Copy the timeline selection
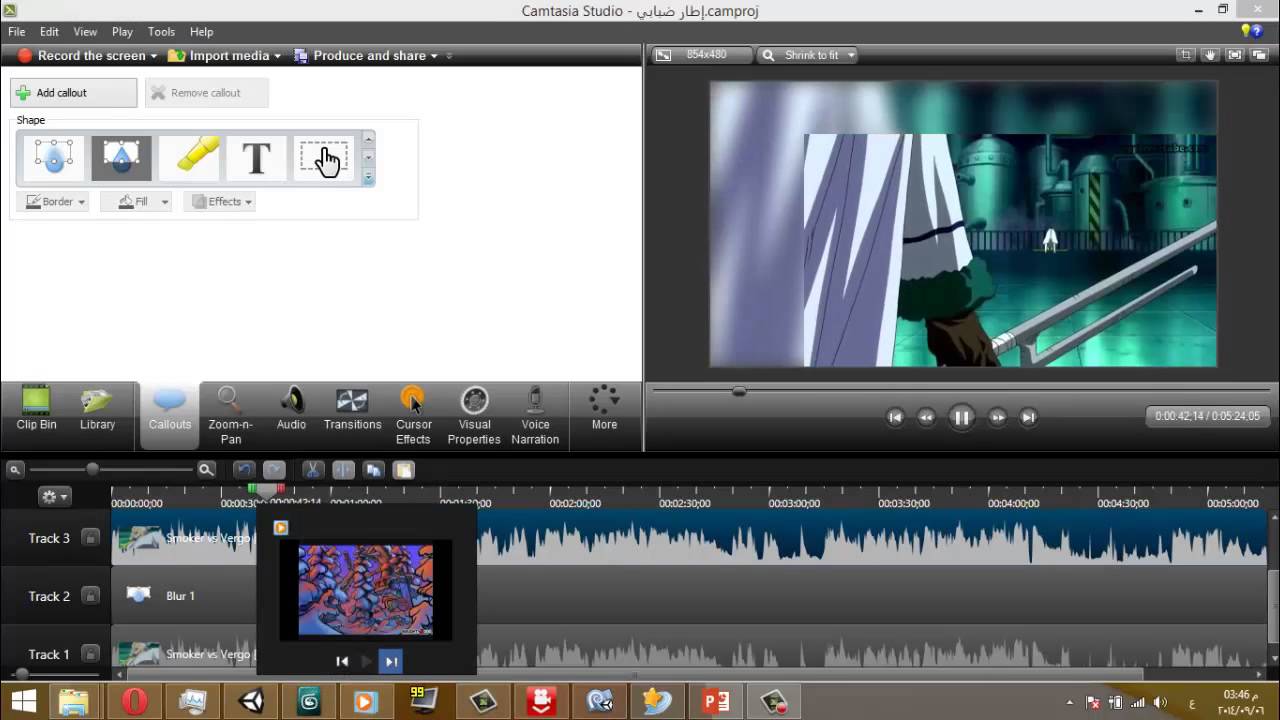 [374, 469]
